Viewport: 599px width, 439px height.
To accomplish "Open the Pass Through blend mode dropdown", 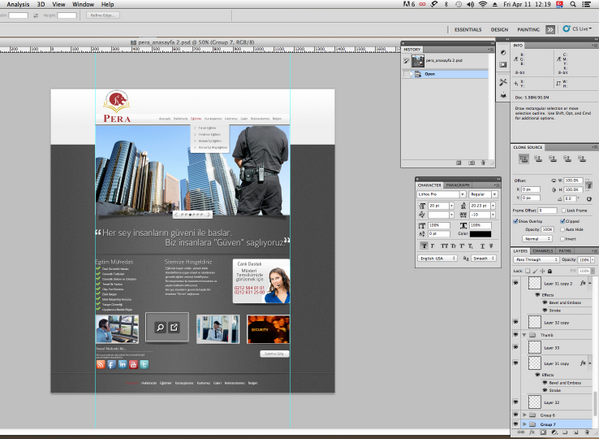I will [x=536, y=259].
